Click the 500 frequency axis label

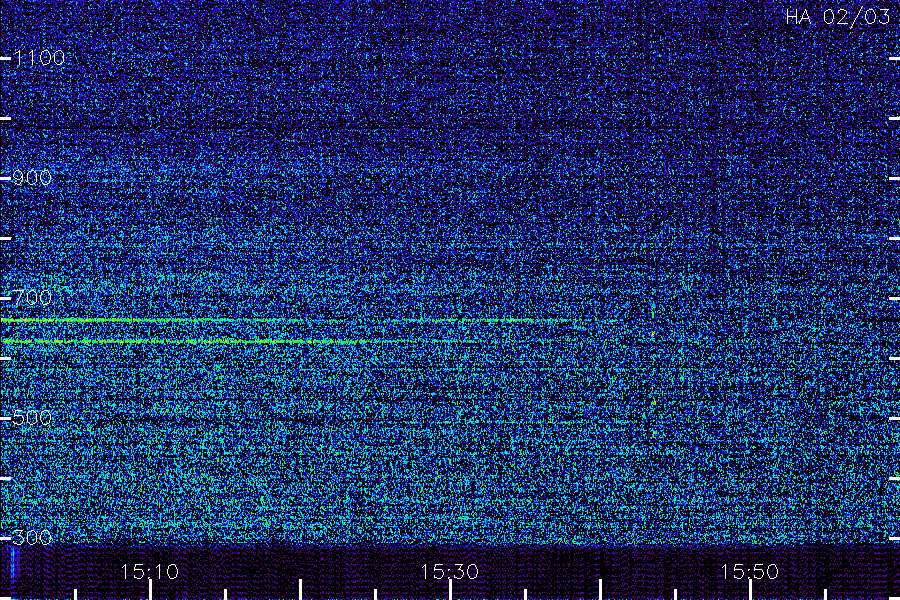pos(32,417)
